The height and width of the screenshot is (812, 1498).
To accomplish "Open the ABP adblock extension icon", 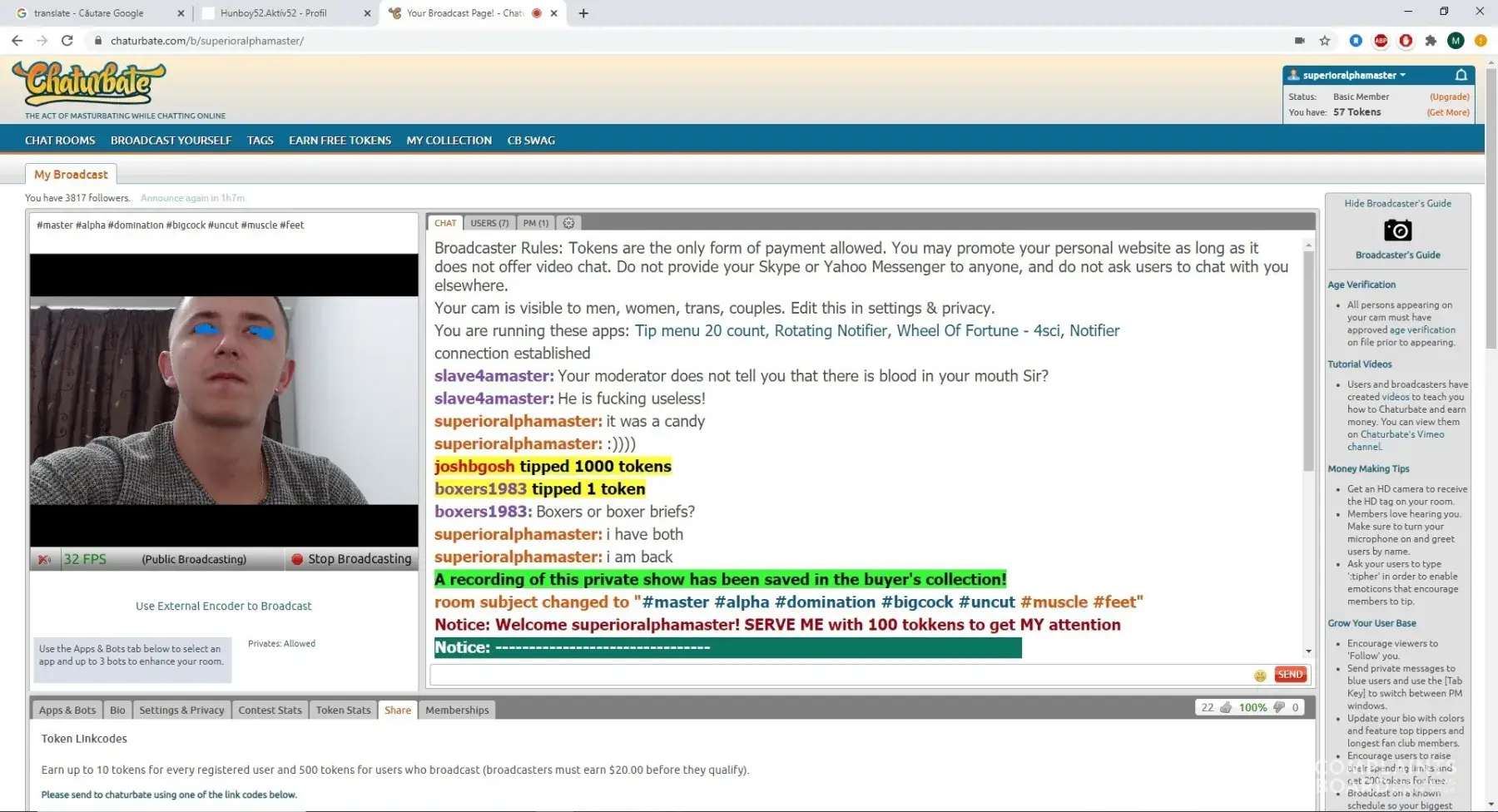I will pos(1381,41).
